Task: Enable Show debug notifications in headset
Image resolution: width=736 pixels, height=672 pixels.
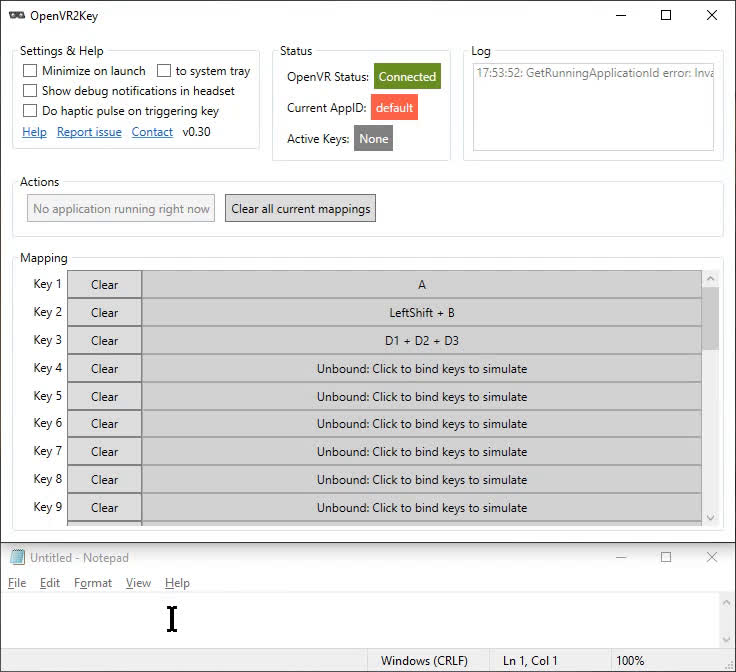Action: [30, 91]
